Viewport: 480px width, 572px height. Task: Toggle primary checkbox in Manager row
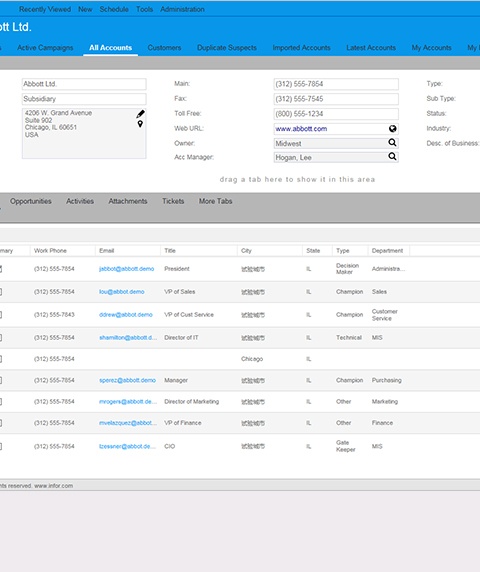click(x=0, y=380)
